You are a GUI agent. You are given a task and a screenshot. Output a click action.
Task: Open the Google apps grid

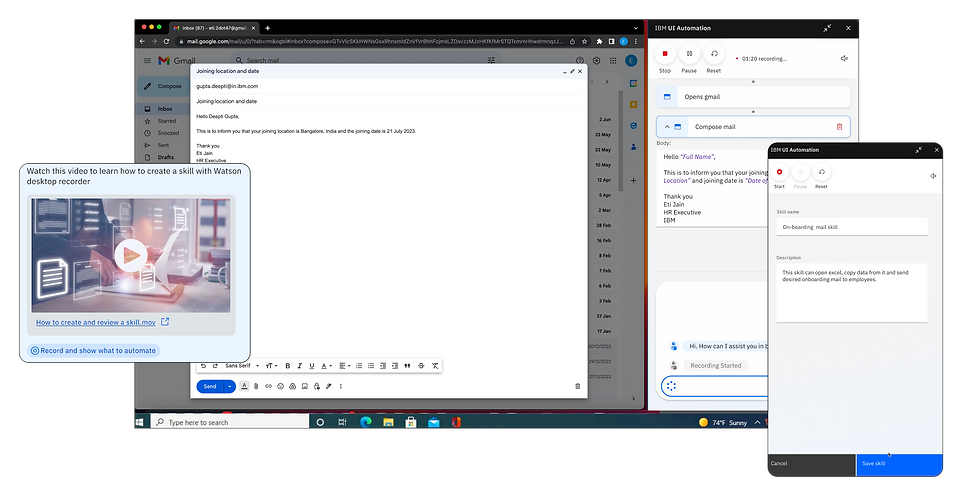tap(613, 61)
